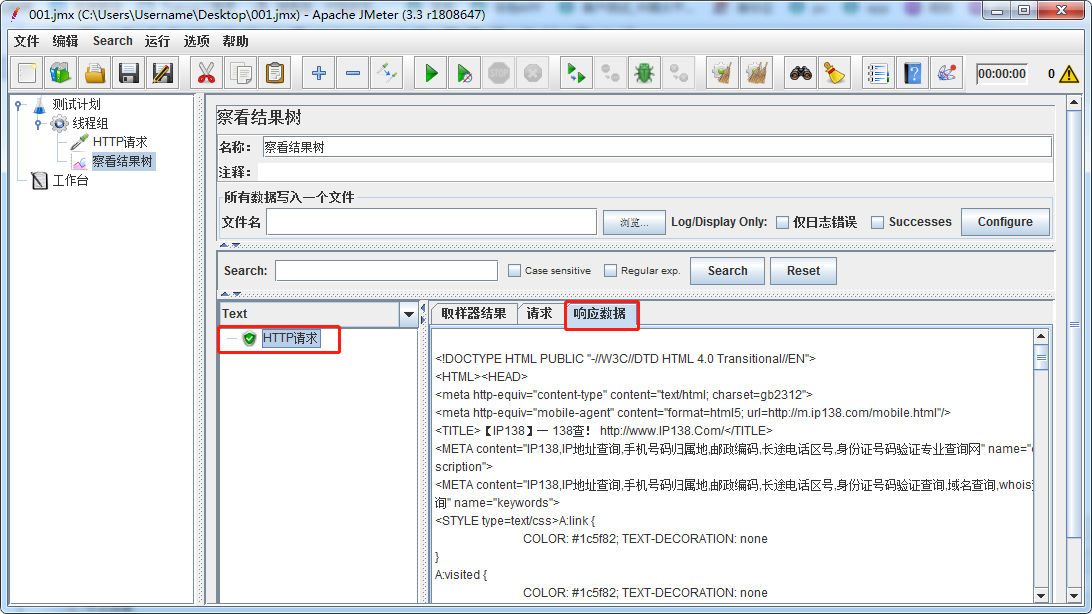
Task: Click the Remote start all icon
Action: 577,73
